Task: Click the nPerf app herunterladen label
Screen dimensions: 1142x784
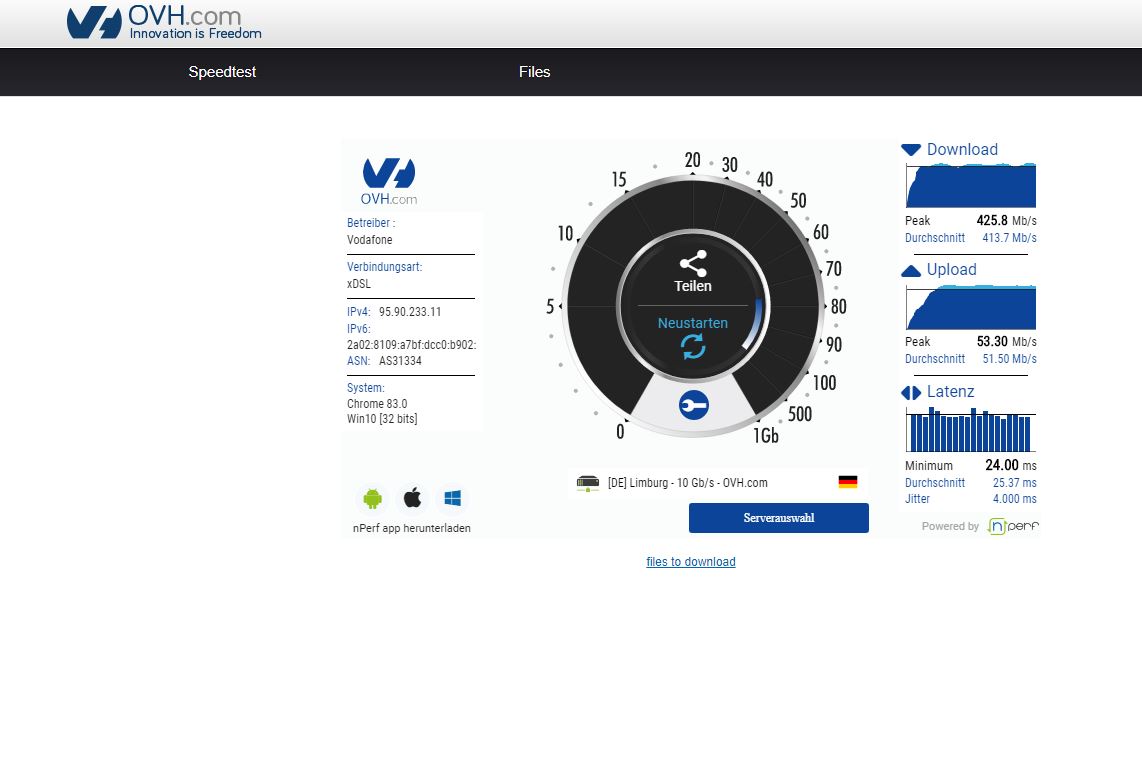Action: coord(411,528)
